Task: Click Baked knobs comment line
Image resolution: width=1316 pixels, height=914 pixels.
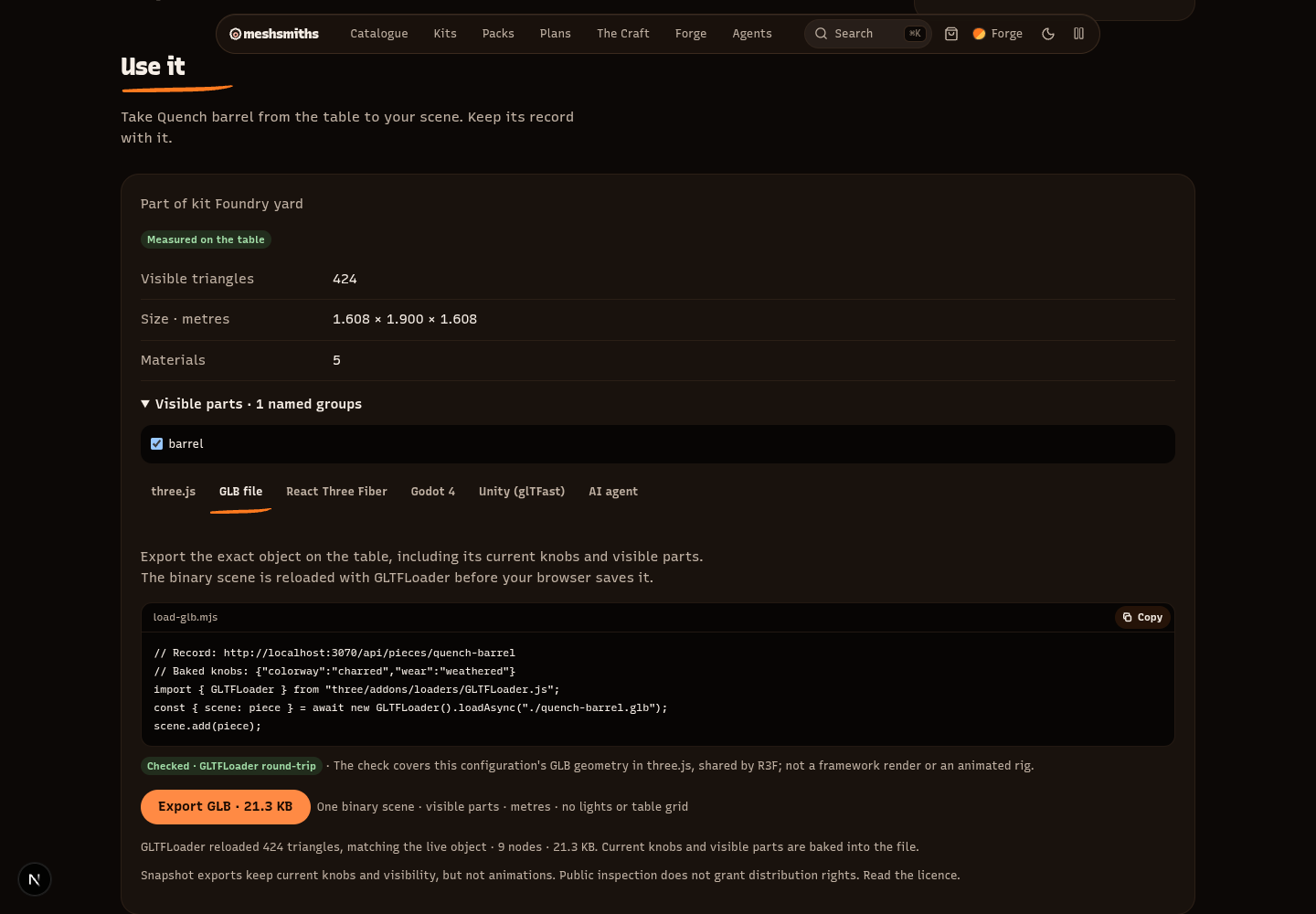Action: [334, 672]
